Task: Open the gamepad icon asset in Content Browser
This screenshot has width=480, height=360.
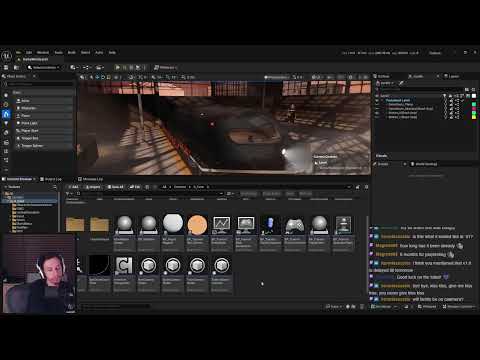Action: 295,224
